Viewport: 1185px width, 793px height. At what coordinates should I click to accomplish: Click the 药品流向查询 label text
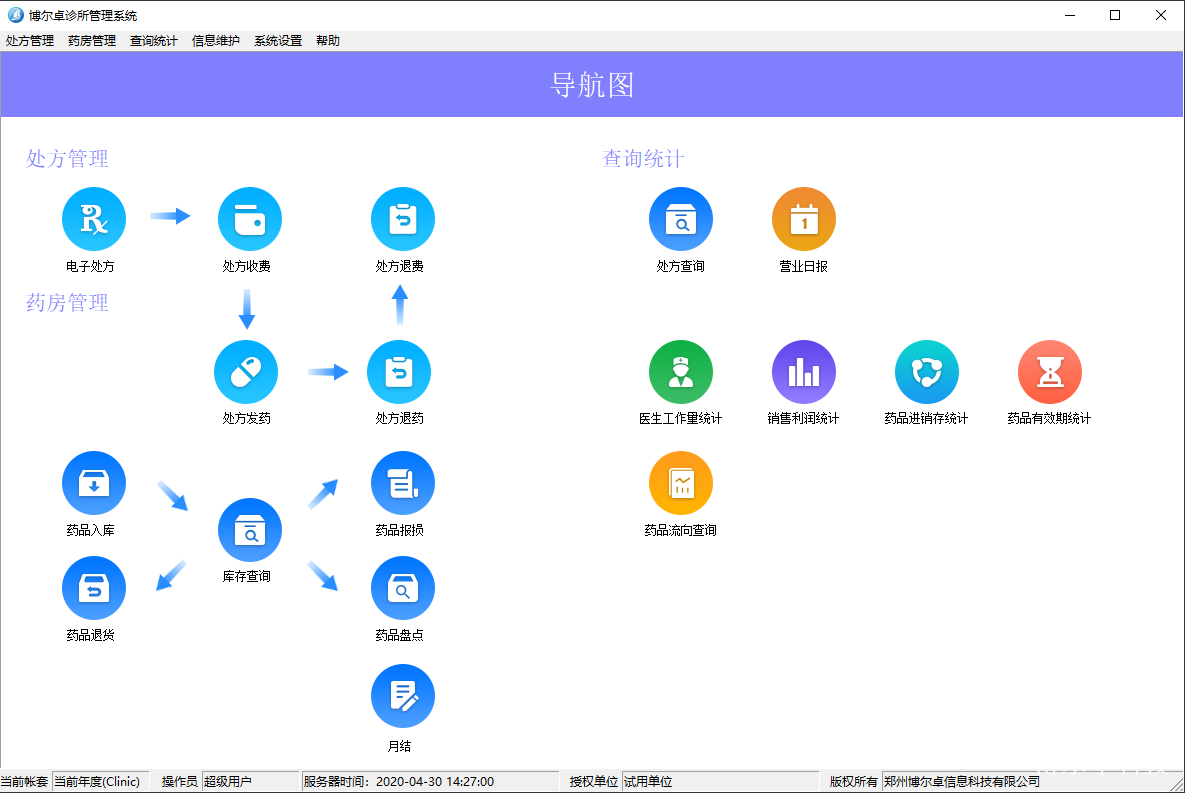pos(681,531)
